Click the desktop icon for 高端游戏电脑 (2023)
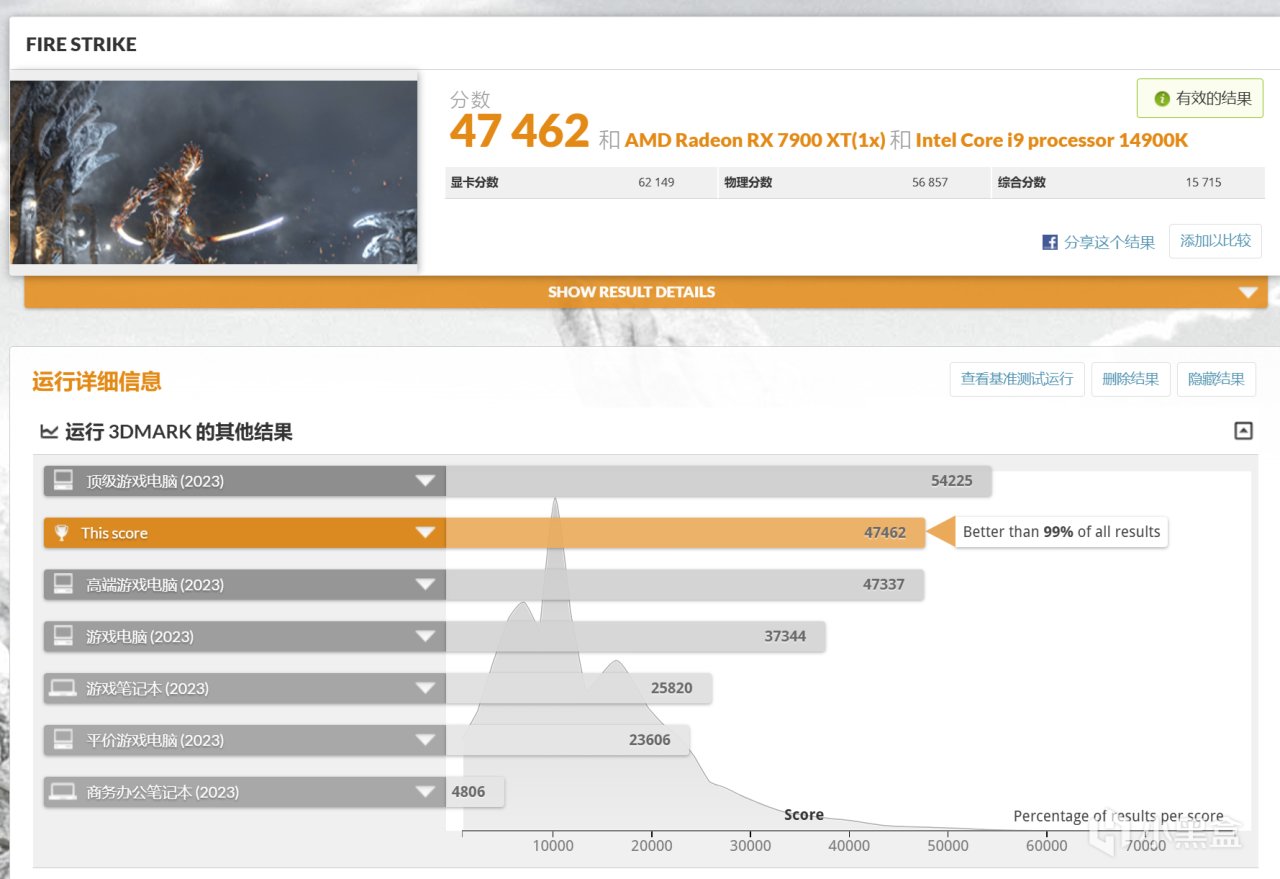 (x=63, y=584)
